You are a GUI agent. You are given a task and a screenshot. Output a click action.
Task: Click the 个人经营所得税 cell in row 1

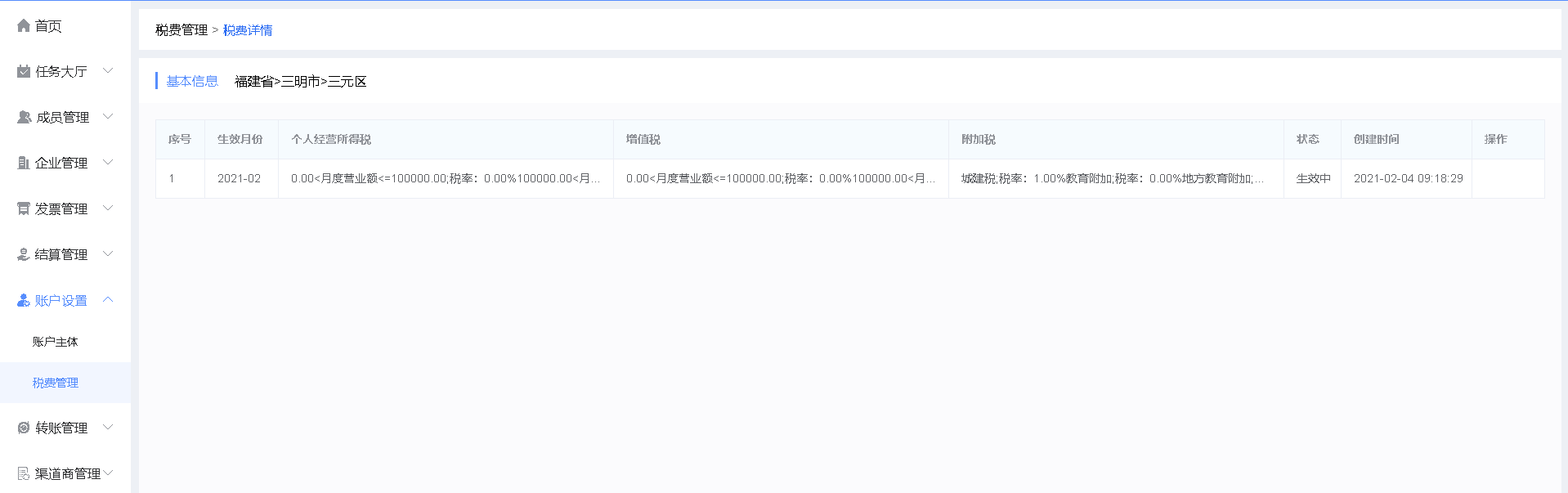point(446,178)
